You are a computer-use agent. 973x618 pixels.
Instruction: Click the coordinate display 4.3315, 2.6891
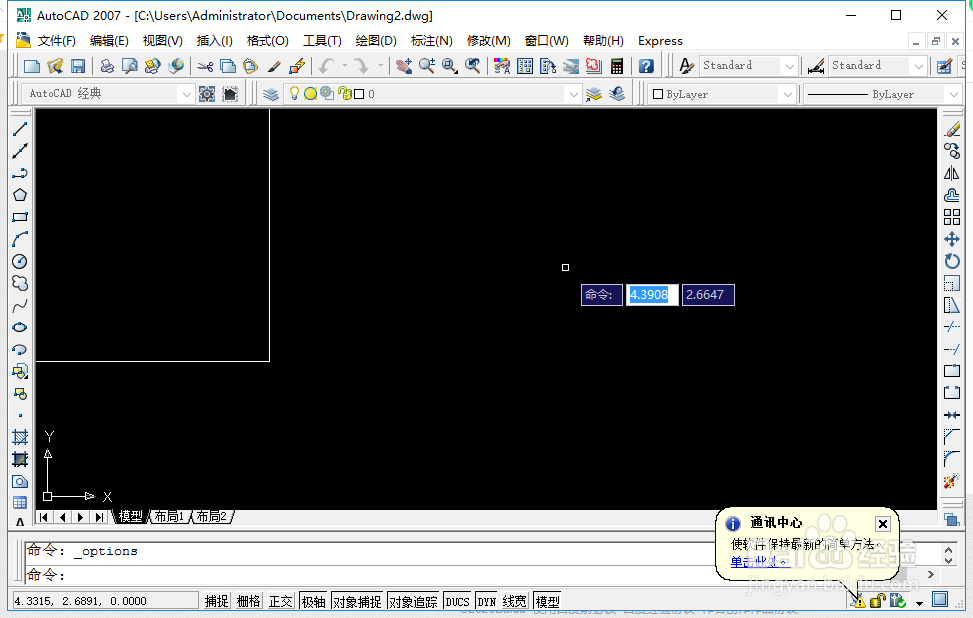[105, 601]
